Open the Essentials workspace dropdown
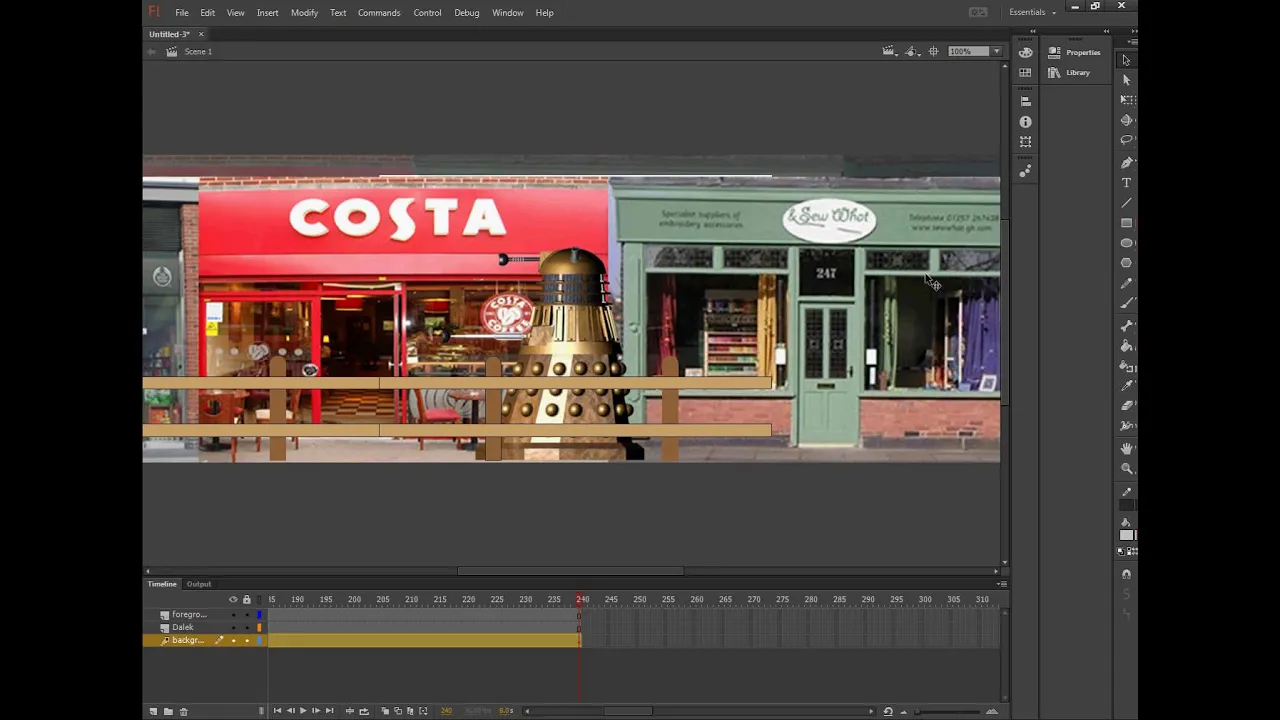Viewport: 1280px width, 720px height. click(1033, 12)
